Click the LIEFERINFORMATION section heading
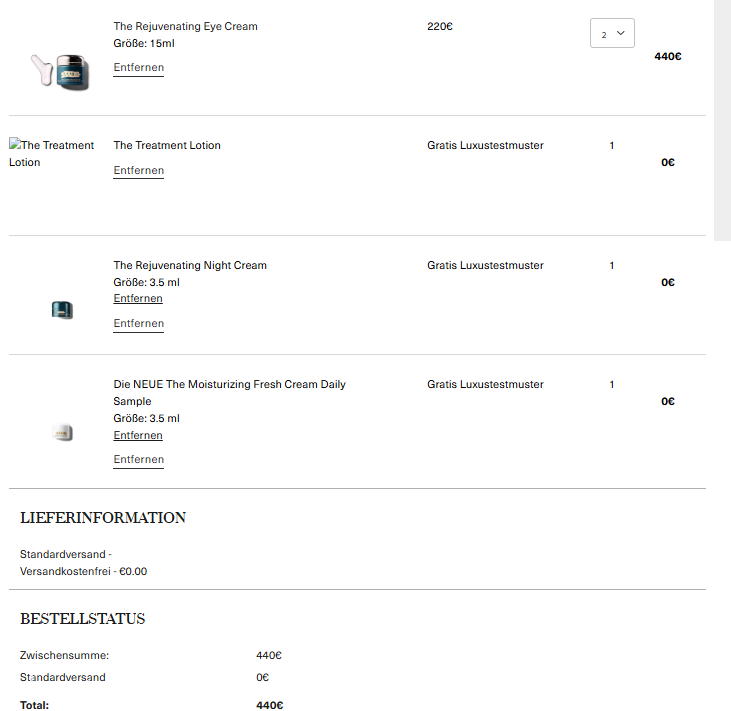731x711 pixels. pos(103,518)
